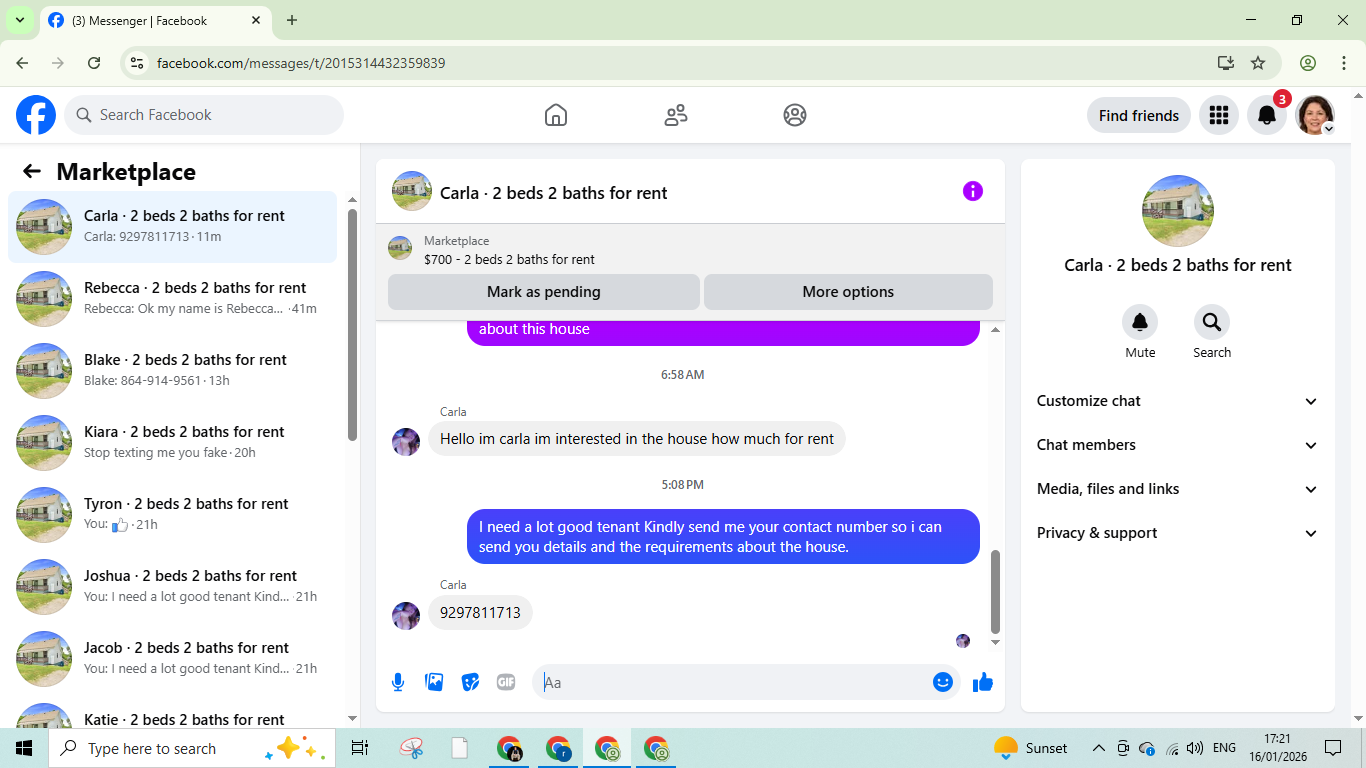Screen dimensions: 1366x768
Task: Search in conversation using magnifier icon
Action: point(1212,322)
